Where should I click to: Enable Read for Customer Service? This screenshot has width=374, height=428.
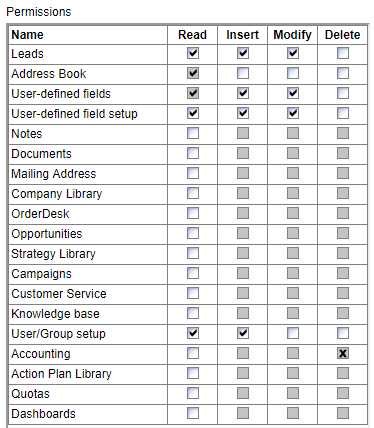193,293
